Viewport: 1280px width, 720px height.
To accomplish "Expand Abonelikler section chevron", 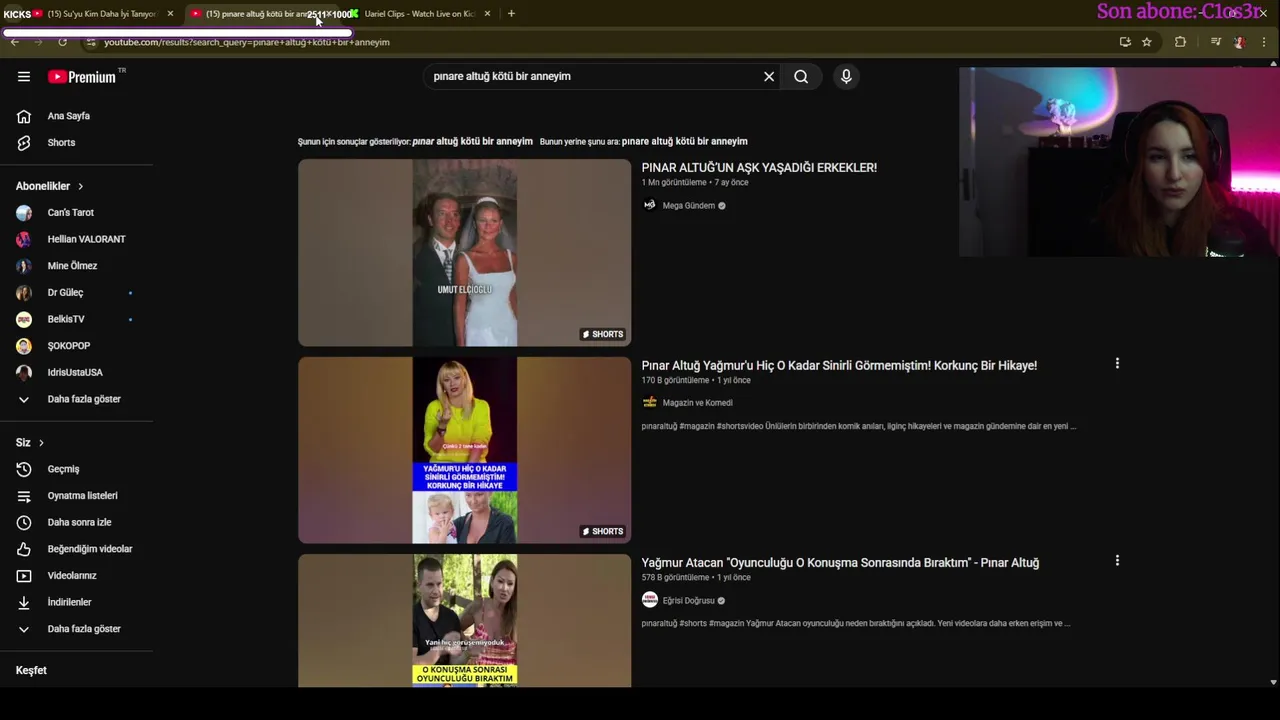I will click(x=80, y=186).
